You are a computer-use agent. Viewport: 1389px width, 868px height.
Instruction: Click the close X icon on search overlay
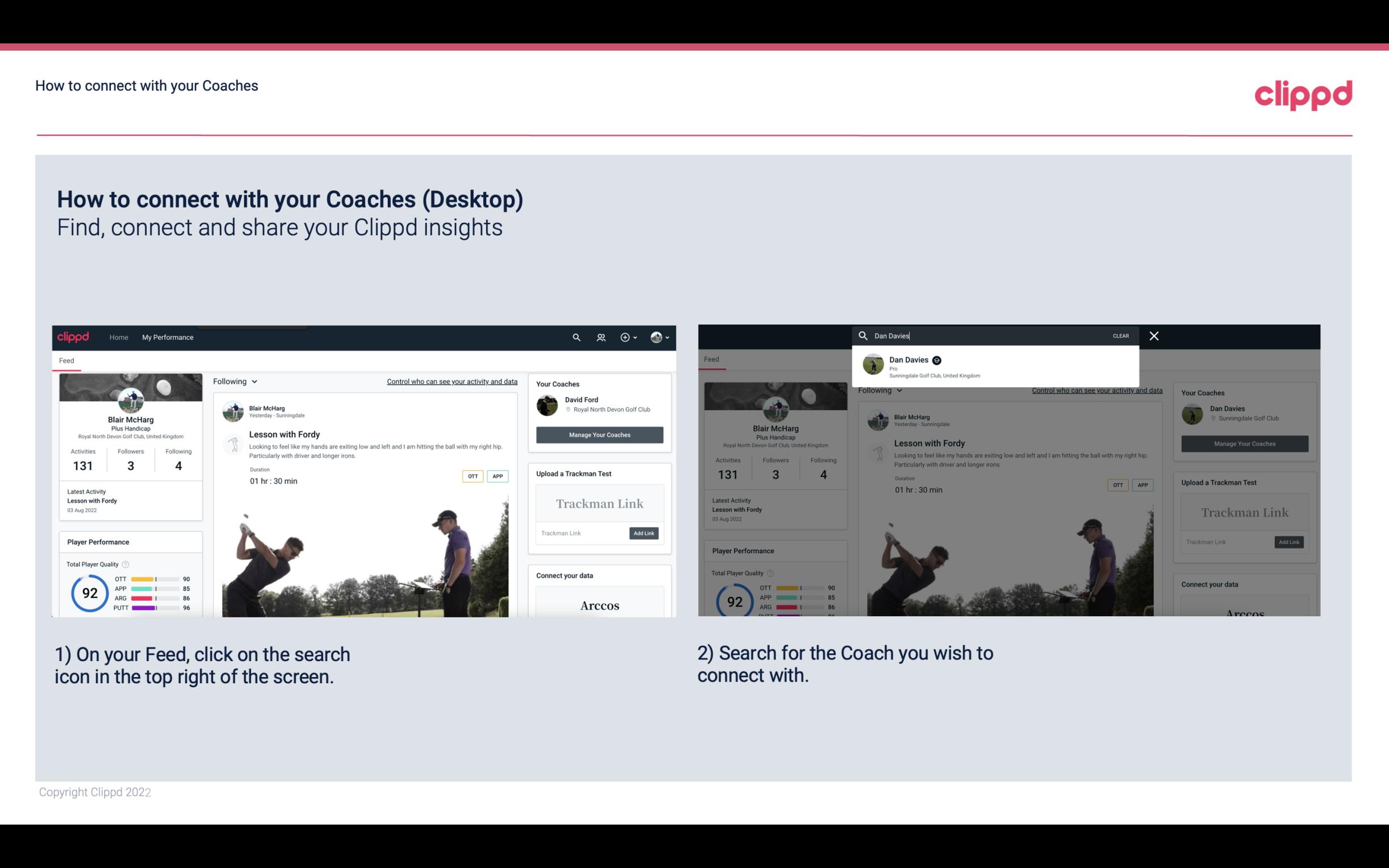(1154, 335)
